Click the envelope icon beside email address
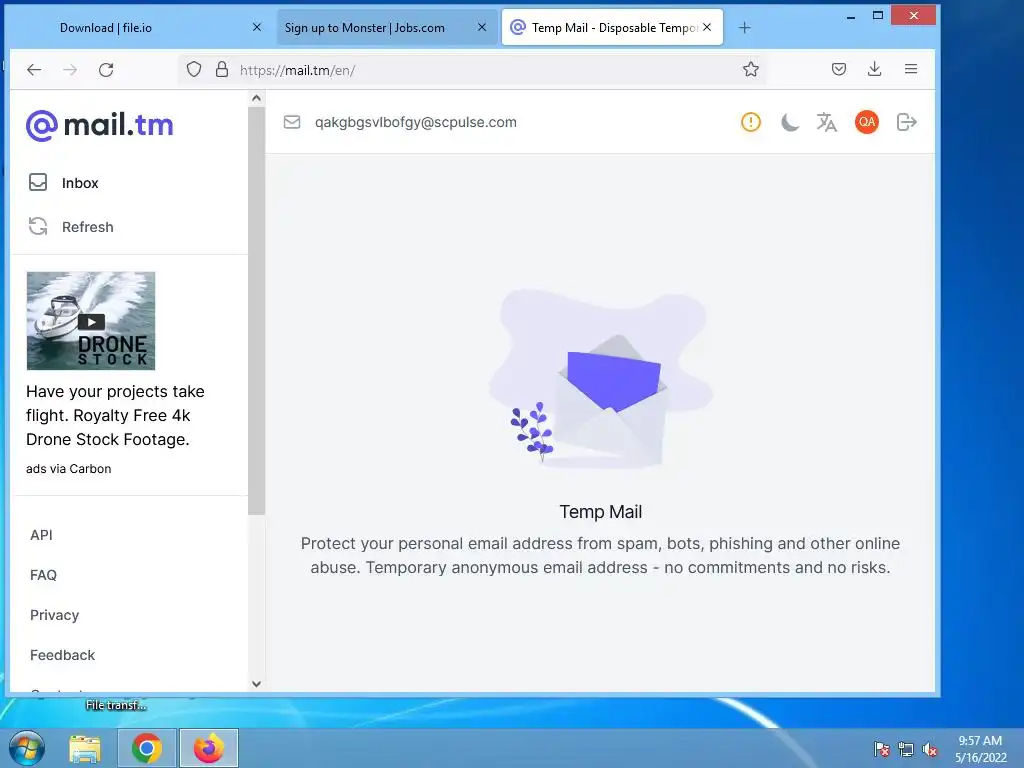This screenshot has width=1024, height=768. (x=292, y=122)
